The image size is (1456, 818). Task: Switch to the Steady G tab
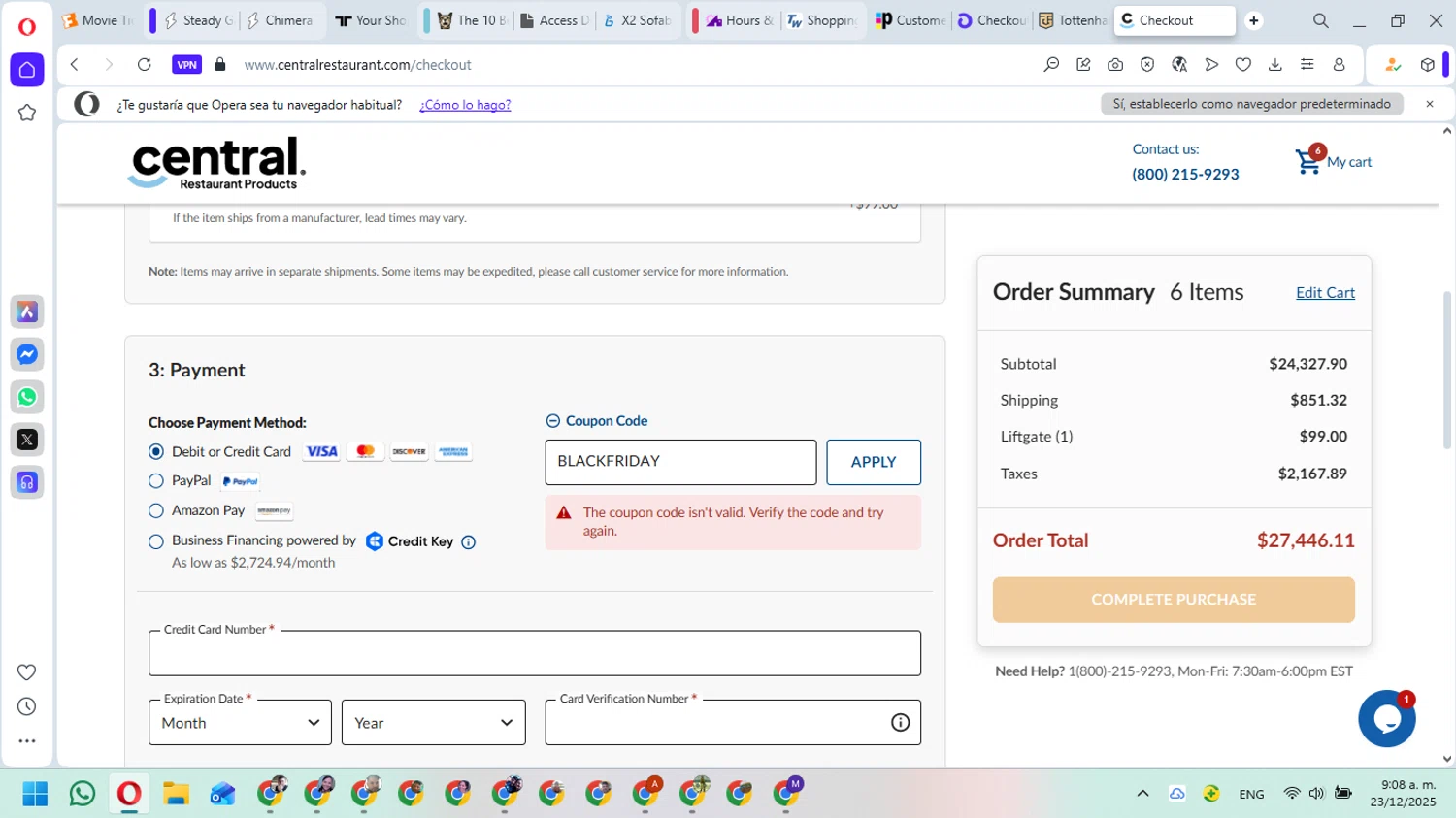pos(199,20)
